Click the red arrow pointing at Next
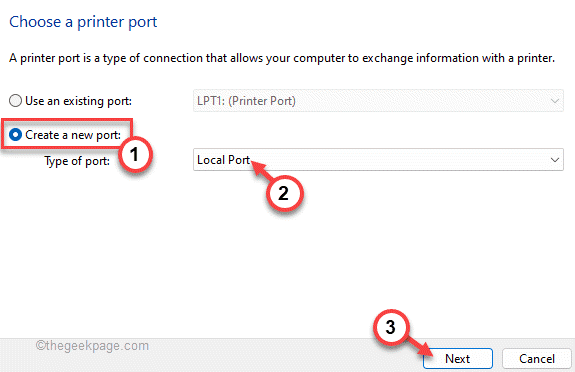 point(420,346)
